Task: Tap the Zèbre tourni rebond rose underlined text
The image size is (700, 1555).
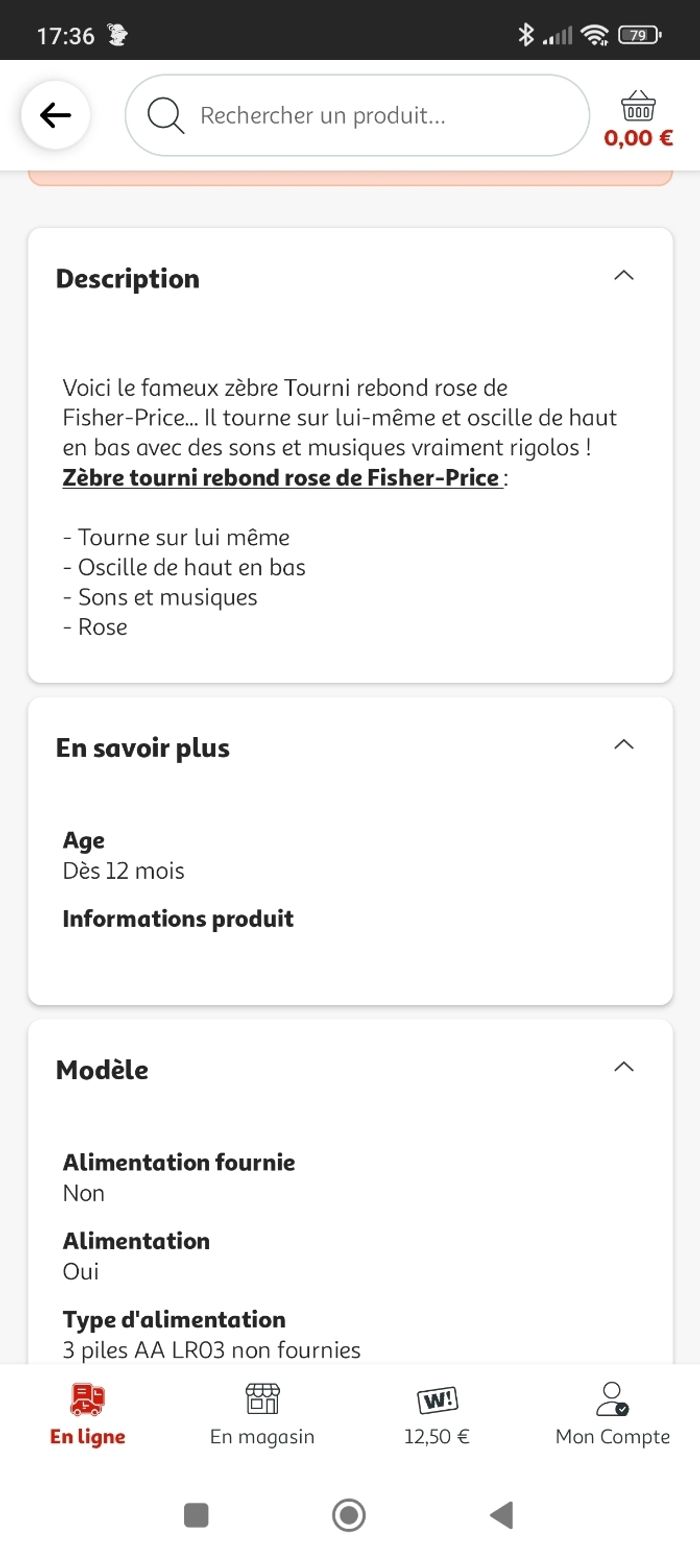Action: (281, 478)
